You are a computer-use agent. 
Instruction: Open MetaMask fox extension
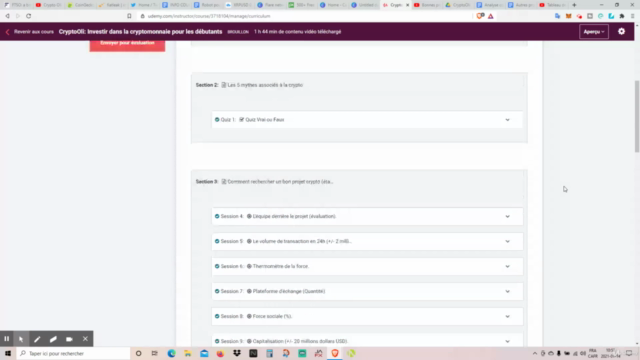tap(569, 16)
